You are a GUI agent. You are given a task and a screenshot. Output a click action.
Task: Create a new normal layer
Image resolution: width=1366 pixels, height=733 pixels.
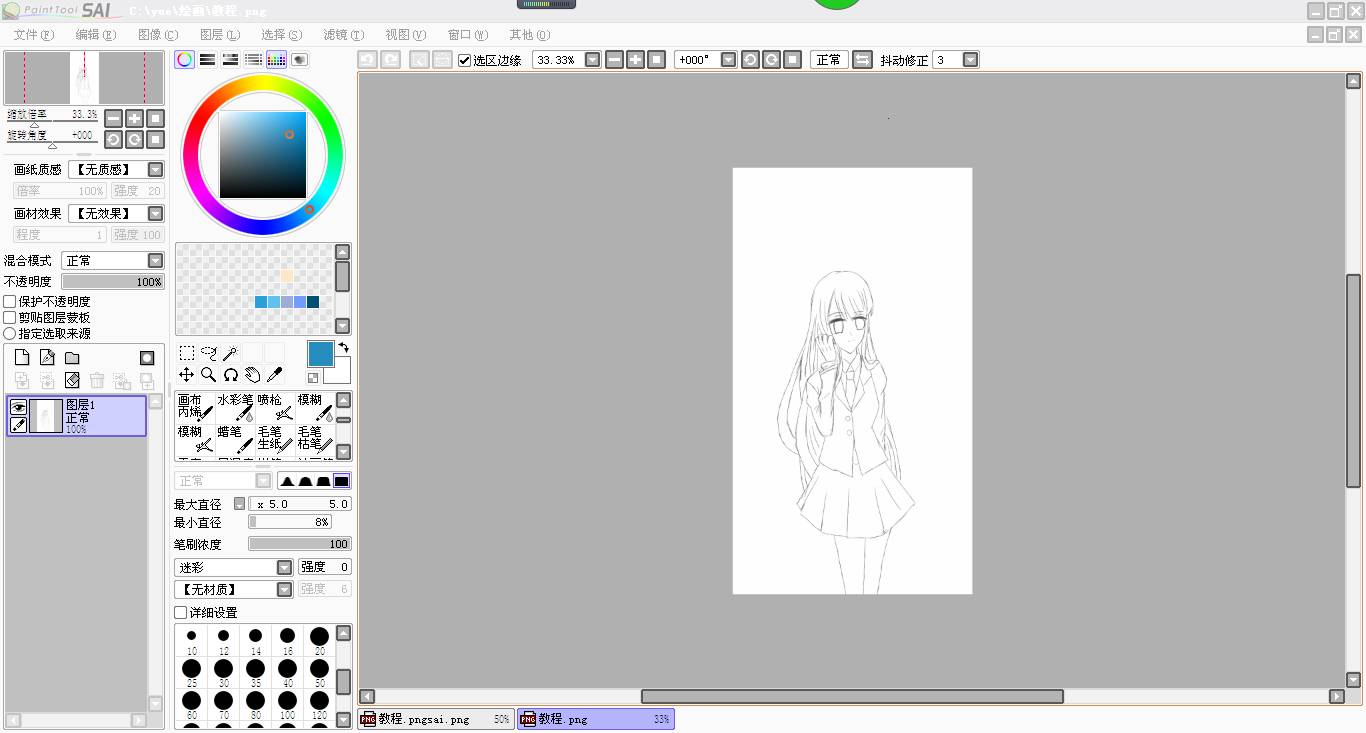point(22,358)
